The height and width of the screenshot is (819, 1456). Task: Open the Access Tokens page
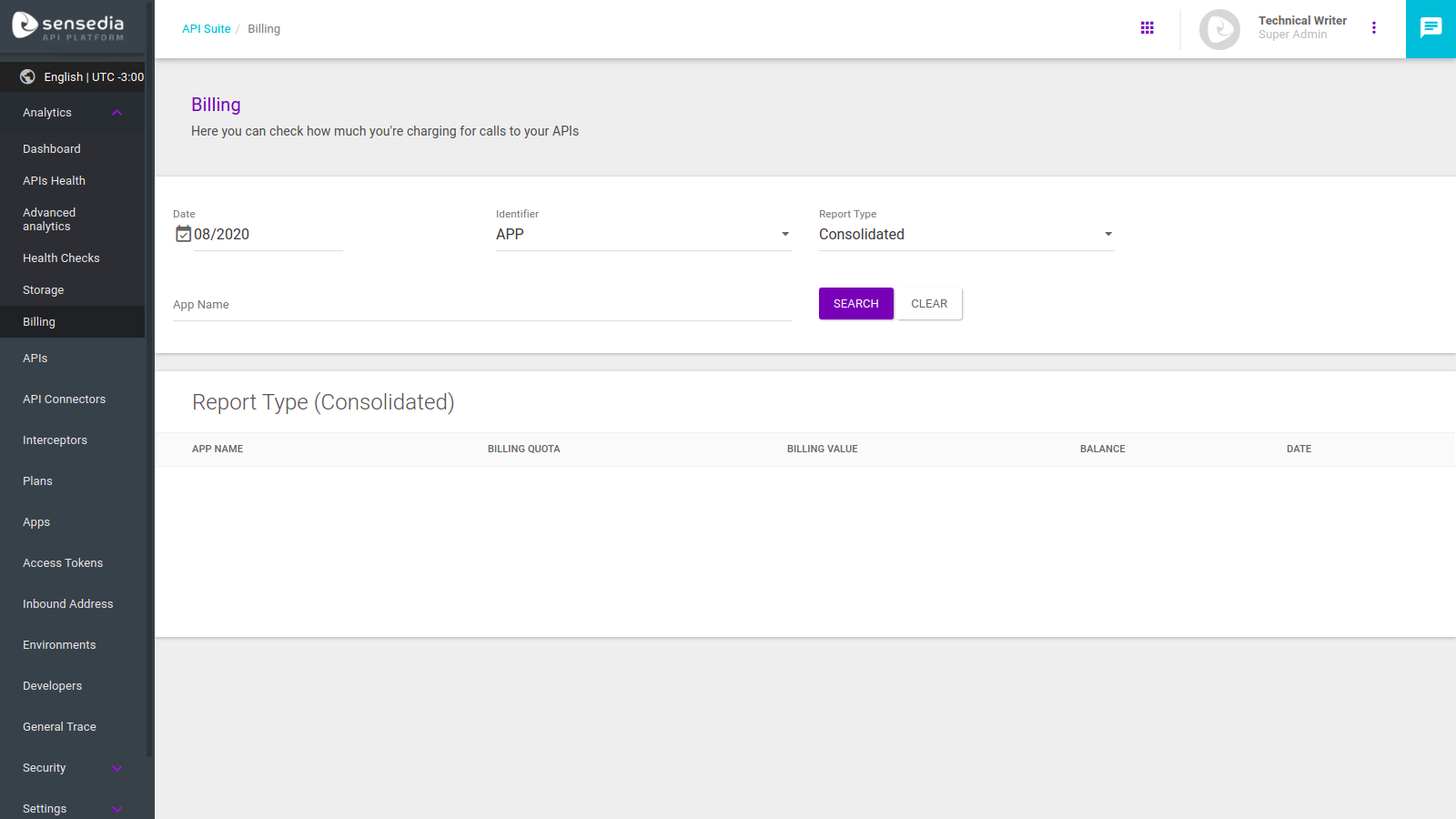pos(63,563)
